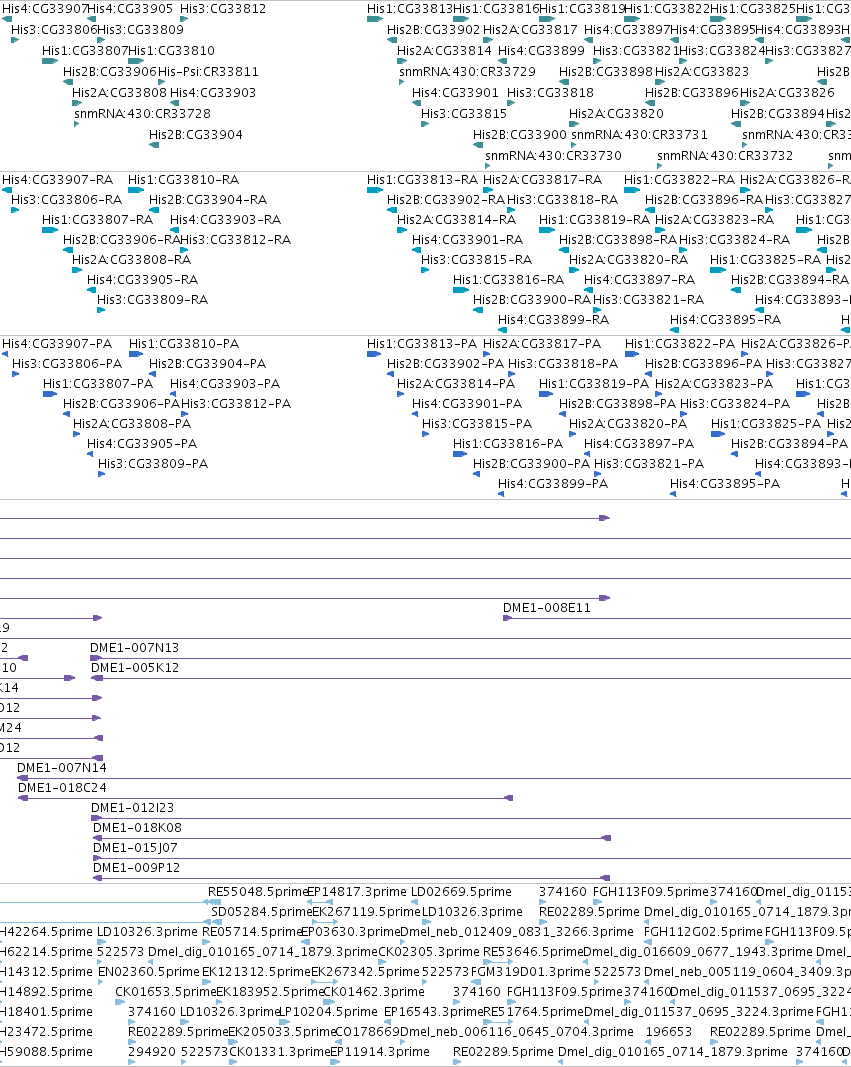Screen dimensions: 851x1067
Task: Click snmRNA:430:CR33729 label
Action: [467, 71]
